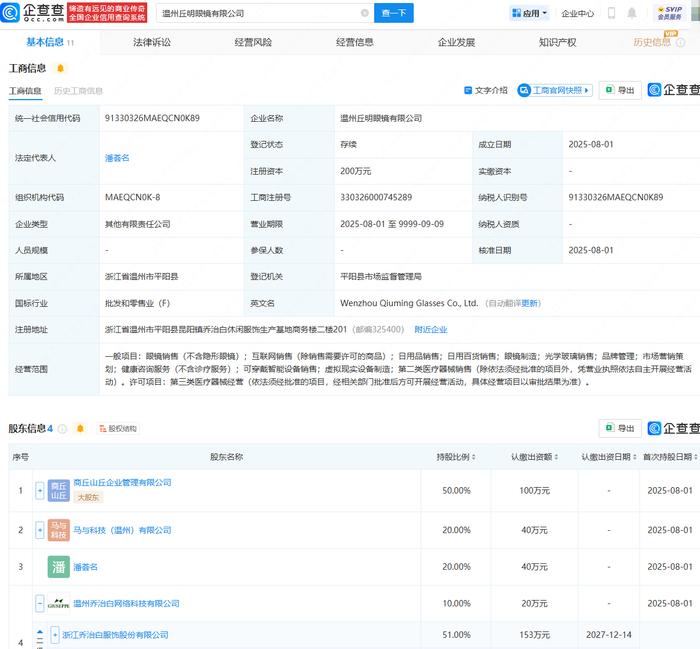This screenshot has width=700, height=649.
Task: Click the alert bell beside 股东信息
Action: [80, 429]
